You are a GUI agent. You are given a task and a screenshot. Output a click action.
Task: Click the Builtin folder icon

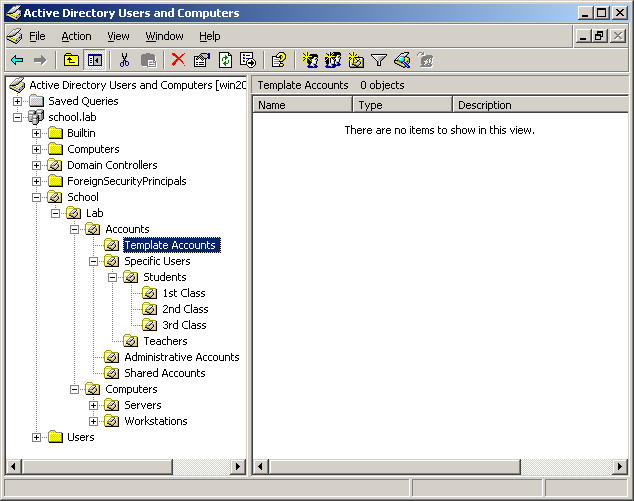(x=55, y=133)
